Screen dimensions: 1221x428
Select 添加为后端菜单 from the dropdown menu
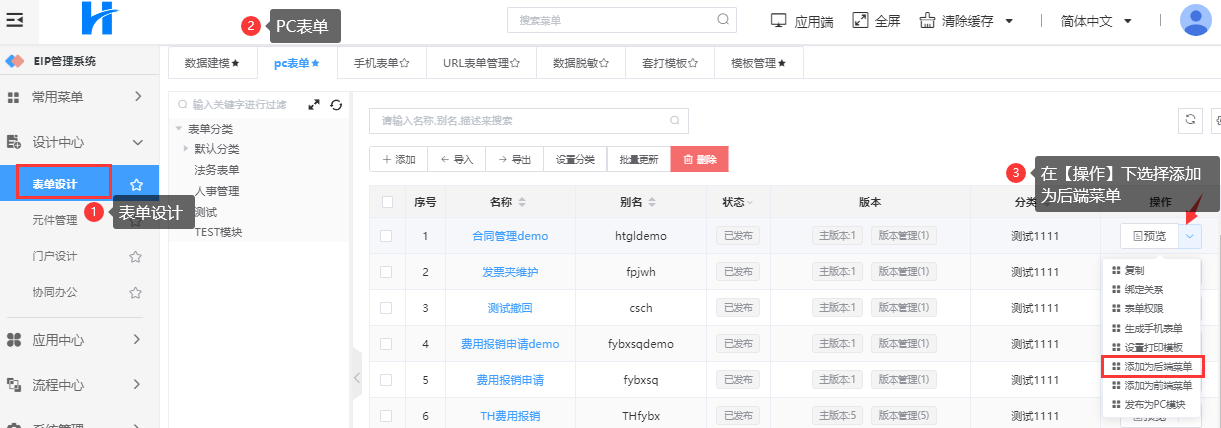tap(1157, 366)
